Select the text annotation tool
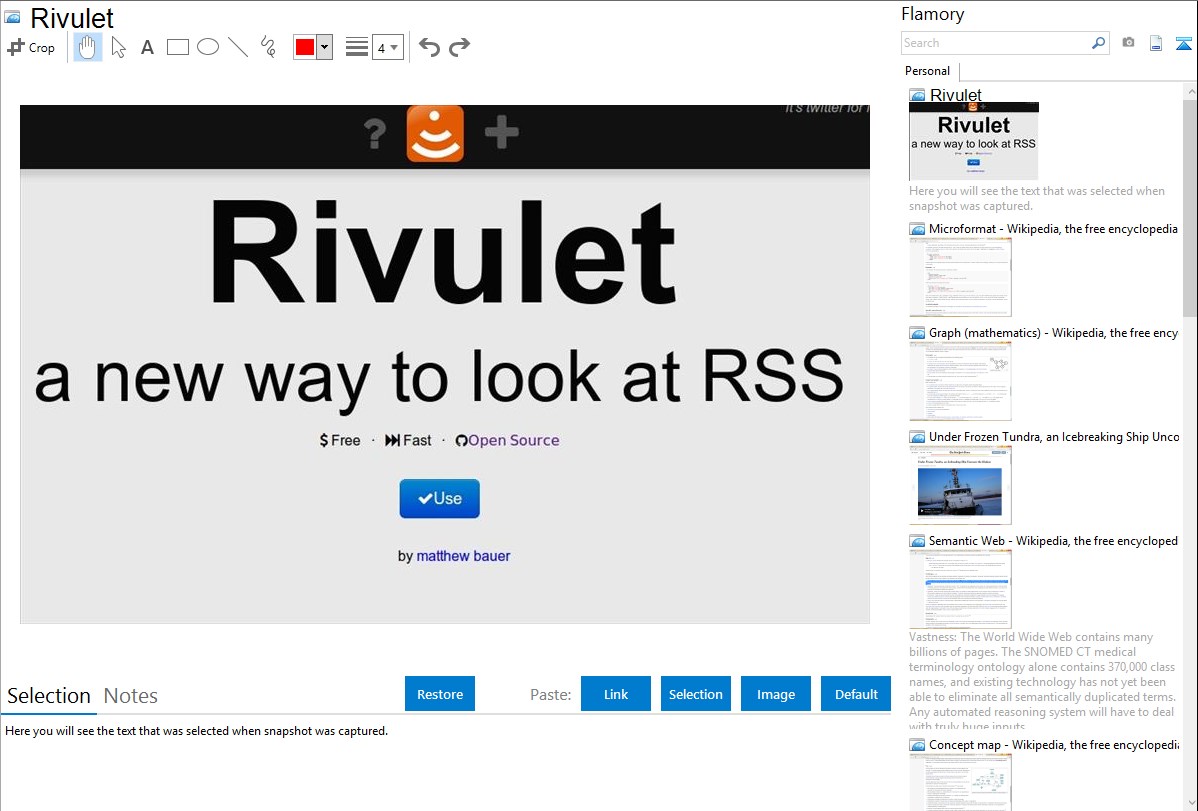Image resolution: width=1198 pixels, height=811 pixels. click(x=147, y=47)
